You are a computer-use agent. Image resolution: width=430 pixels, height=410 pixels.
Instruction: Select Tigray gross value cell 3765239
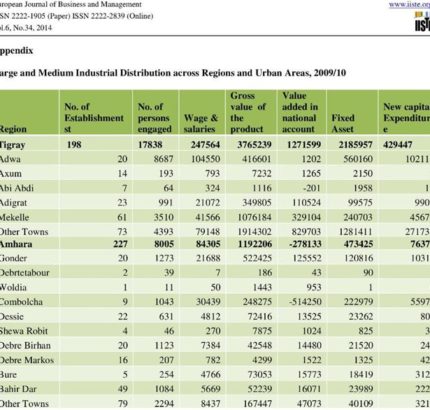click(255, 145)
